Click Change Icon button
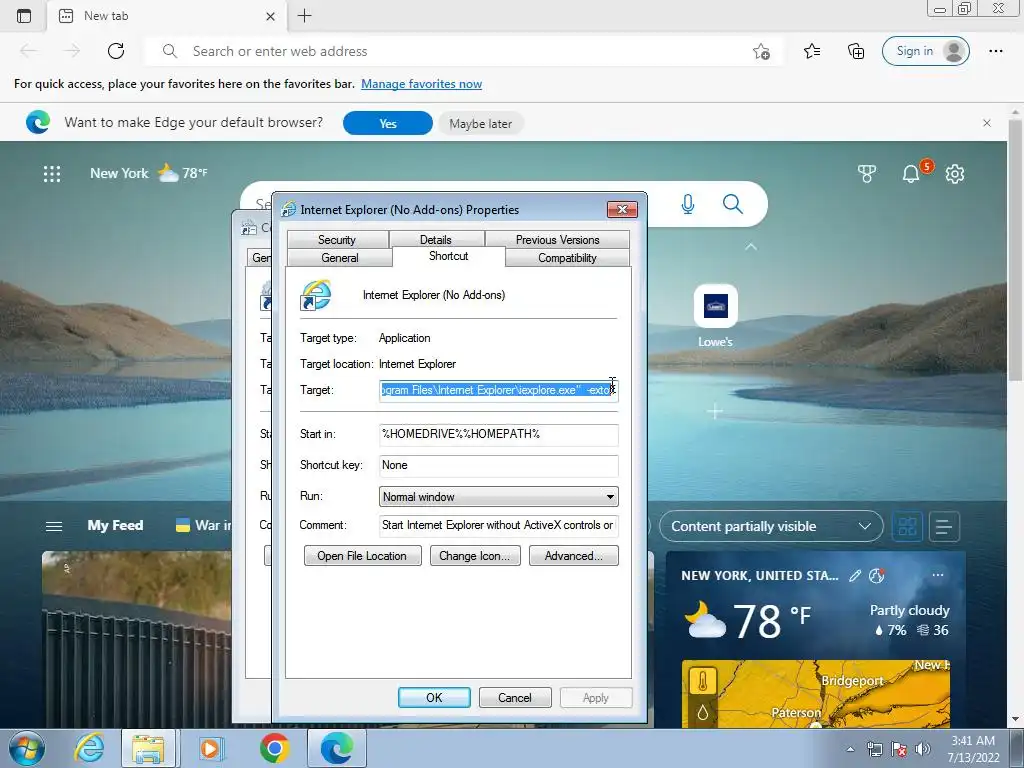1024x768 pixels. point(475,556)
